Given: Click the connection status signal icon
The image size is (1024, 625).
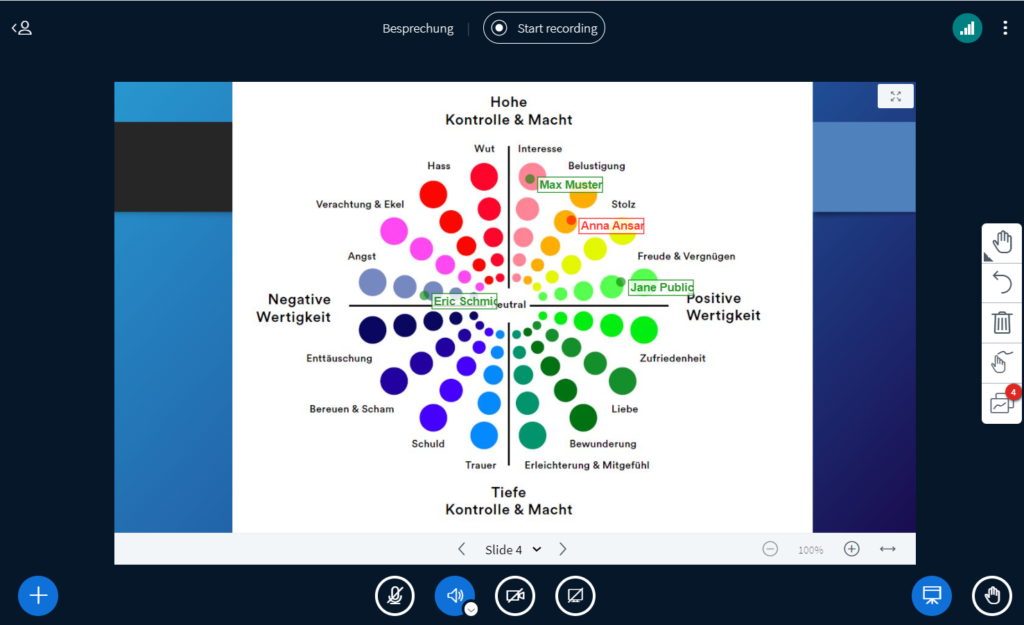Looking at the screenshot, I should [x=967, y=28].
